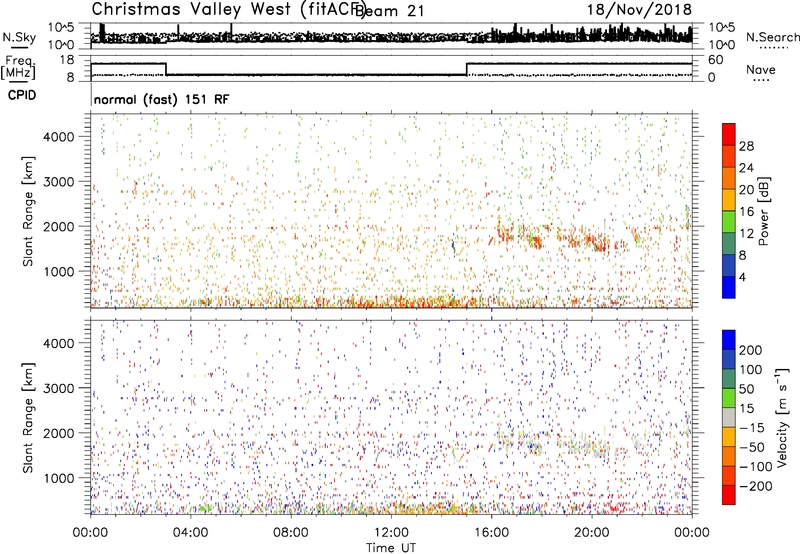800x554 pixels.
Task: Click the frequency step-down near 03:00
Action: coord(166,69)
